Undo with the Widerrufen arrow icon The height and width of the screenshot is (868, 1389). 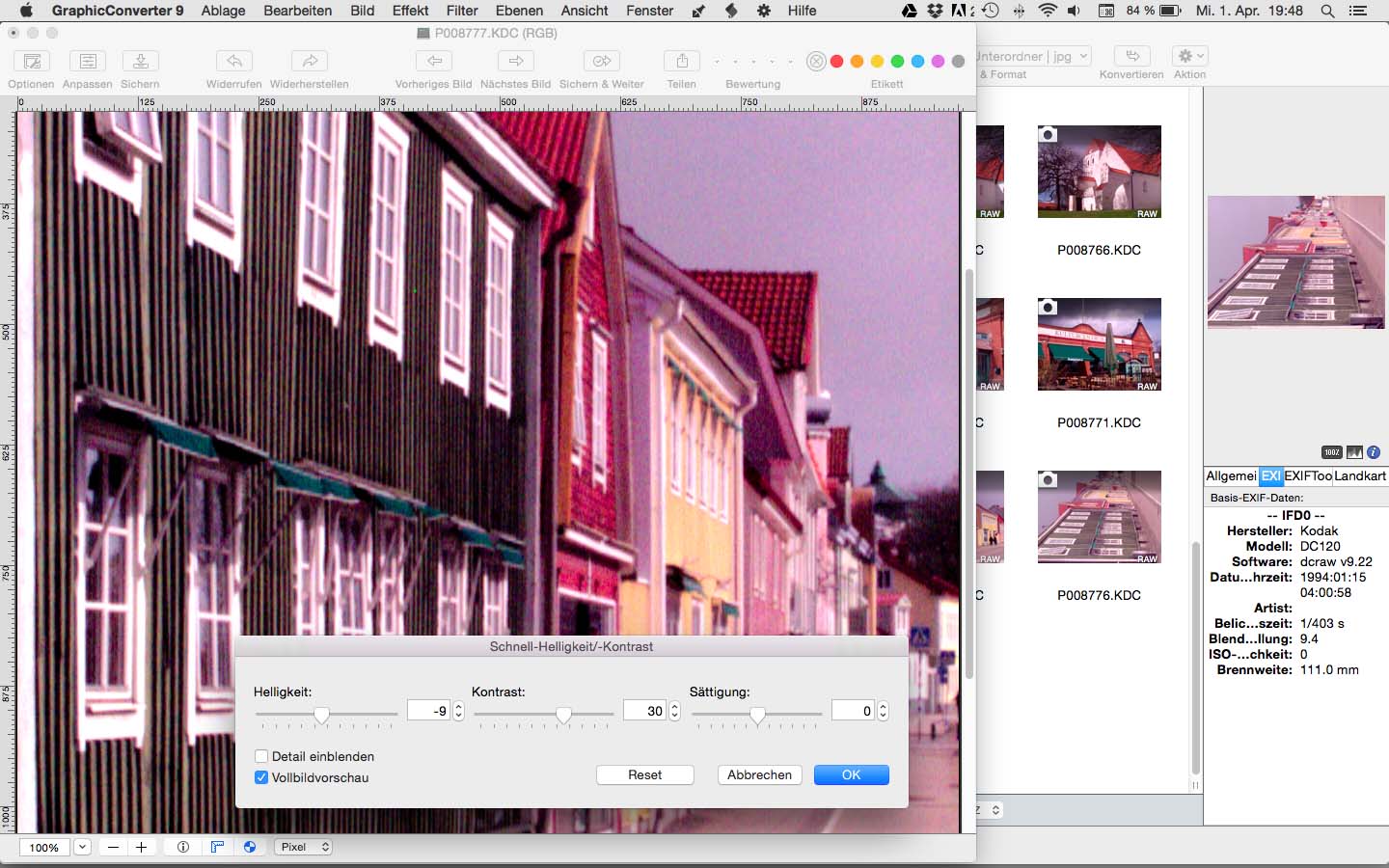(x=234, y=61)
